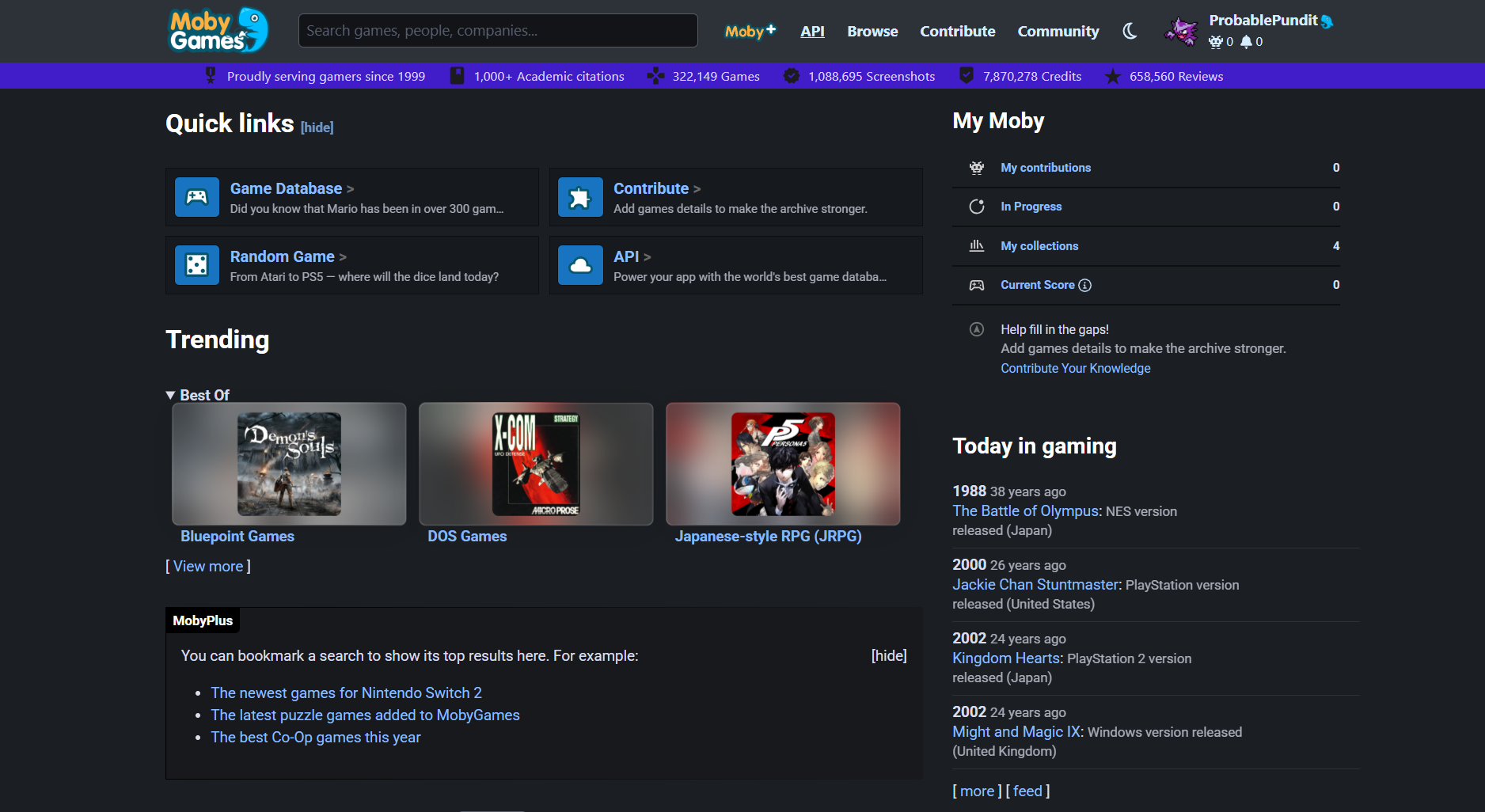Open The Battle of Olympus link
The image size is (1485, 812).
[1026, 510]
